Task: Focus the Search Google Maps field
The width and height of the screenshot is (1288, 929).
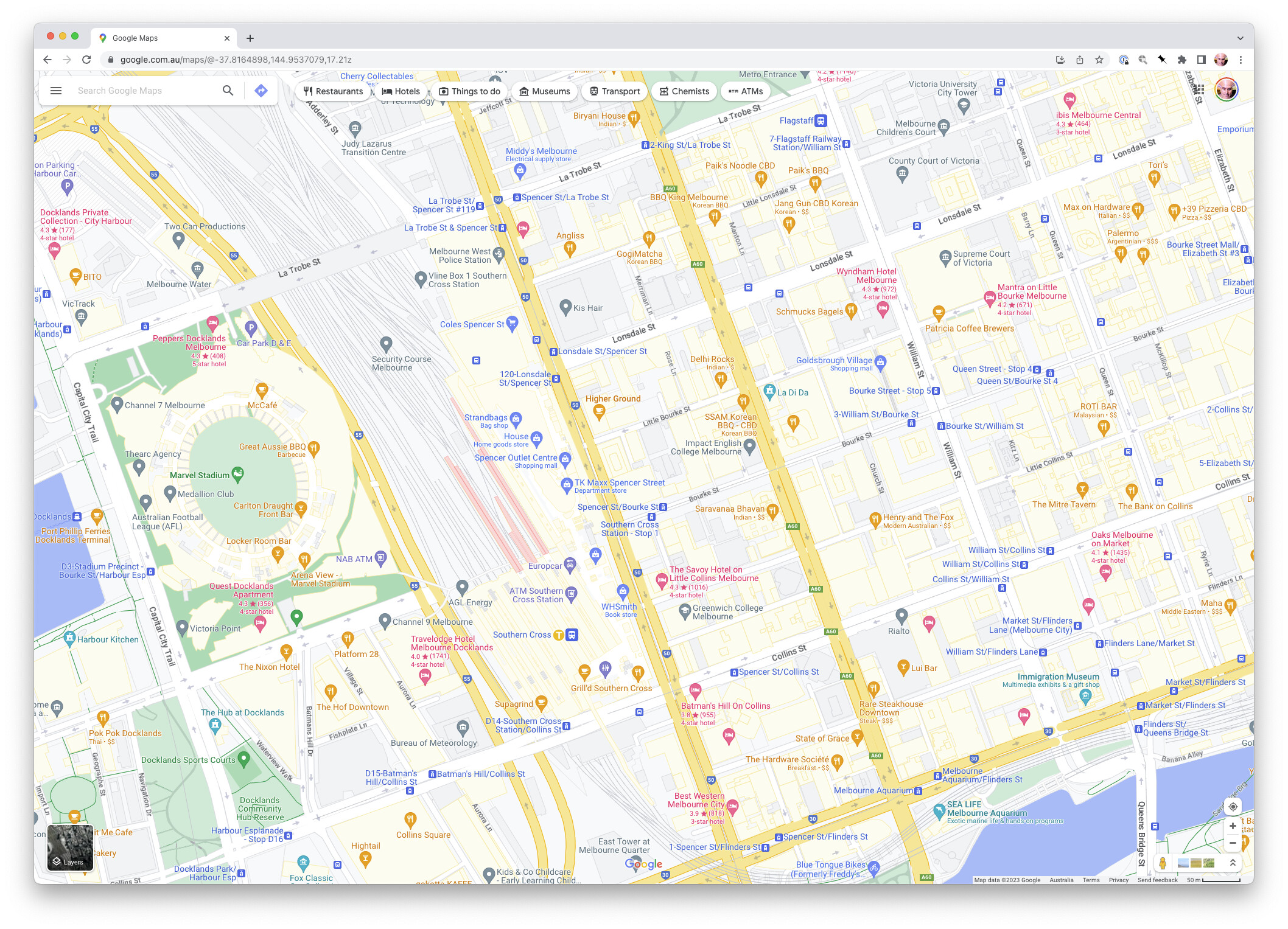Action: pyautogui.click(x=146, y=91)
